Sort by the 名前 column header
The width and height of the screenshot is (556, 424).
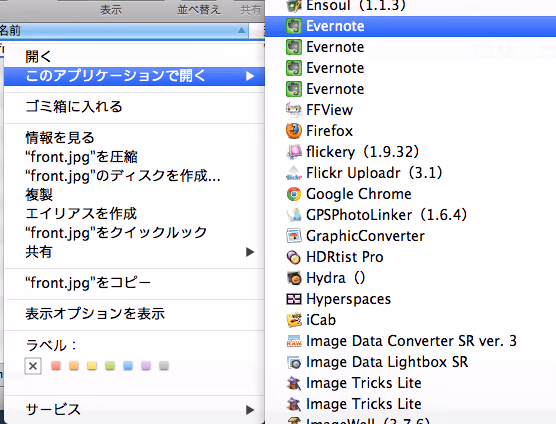(x=124, y=30)
